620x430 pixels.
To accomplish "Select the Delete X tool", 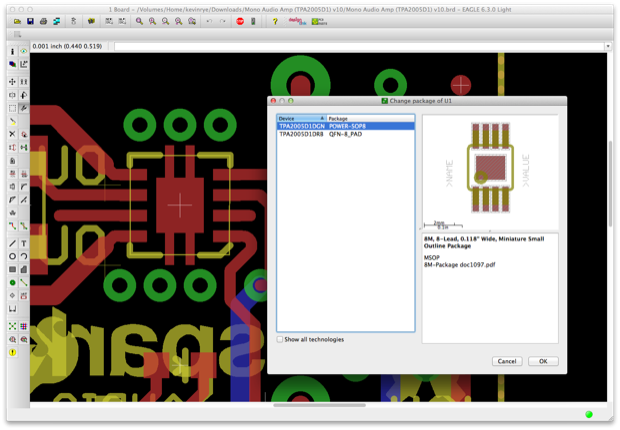I will coord(12,134).
